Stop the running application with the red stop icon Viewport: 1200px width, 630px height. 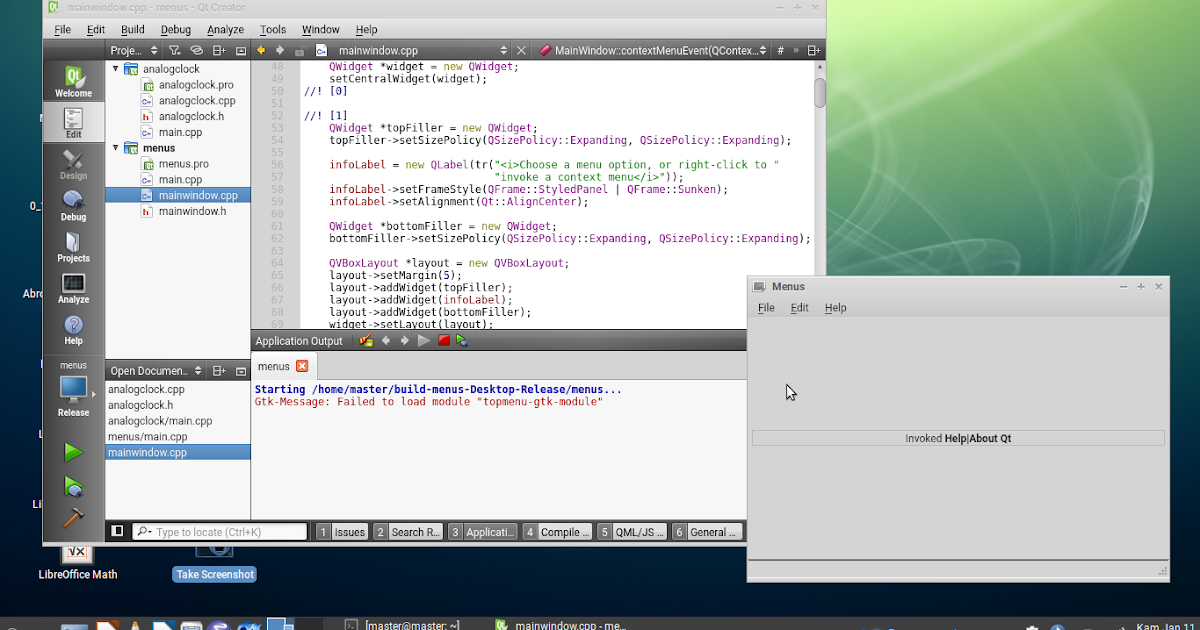click(443, 340)
